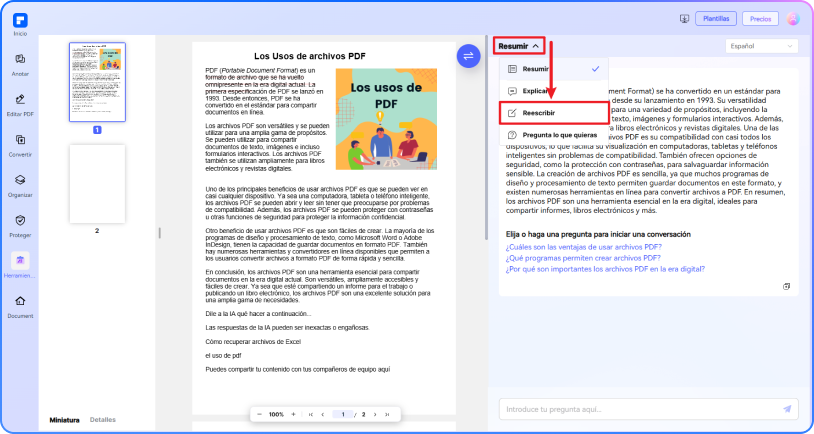Click ¿Por qué son importantes link
The height and width of the screenshot is (434, 814).
(605, 269)
